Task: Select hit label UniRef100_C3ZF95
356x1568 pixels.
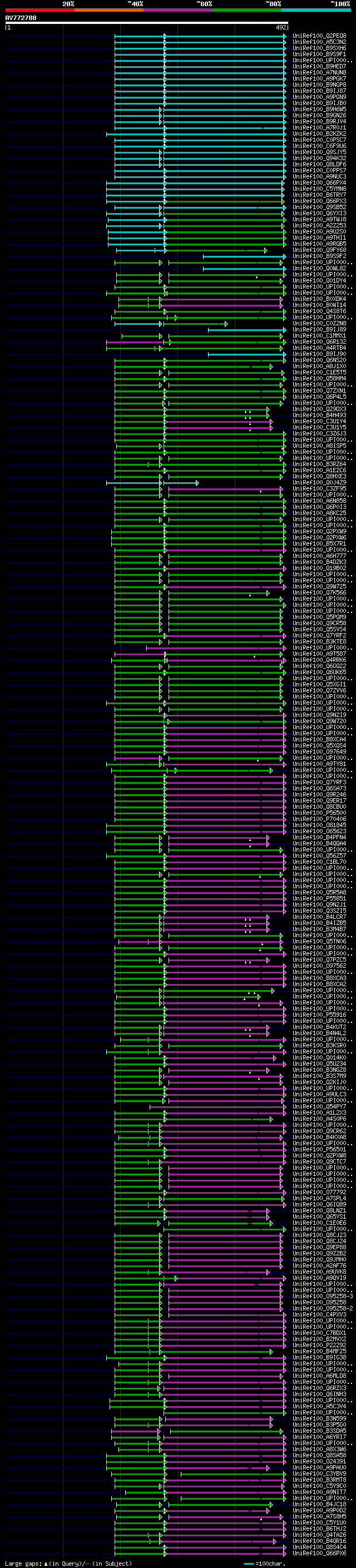Action: [319, 489]
